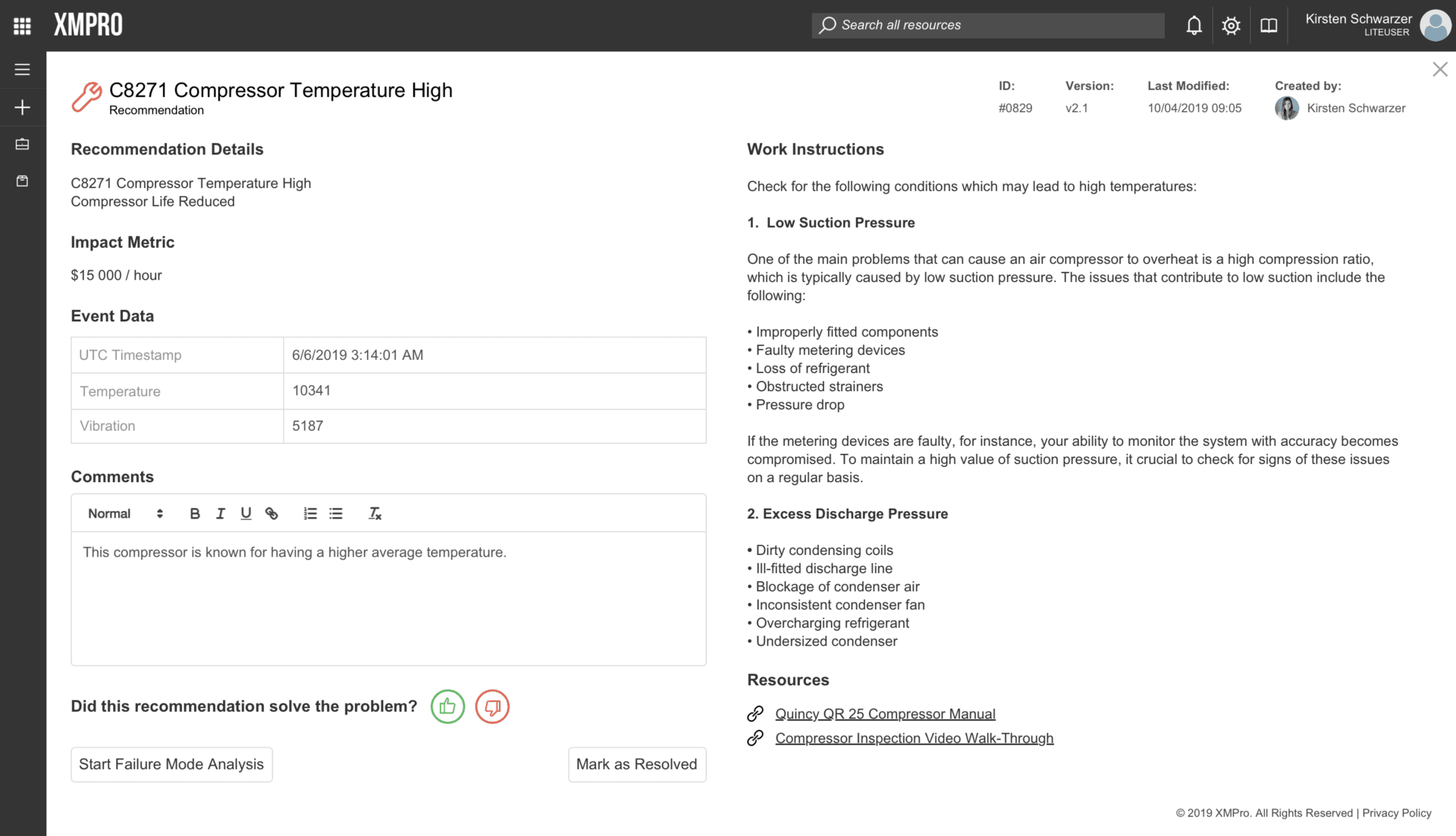
Task: Open the apps grid in top-left corner
Action: tap(22, 24)
